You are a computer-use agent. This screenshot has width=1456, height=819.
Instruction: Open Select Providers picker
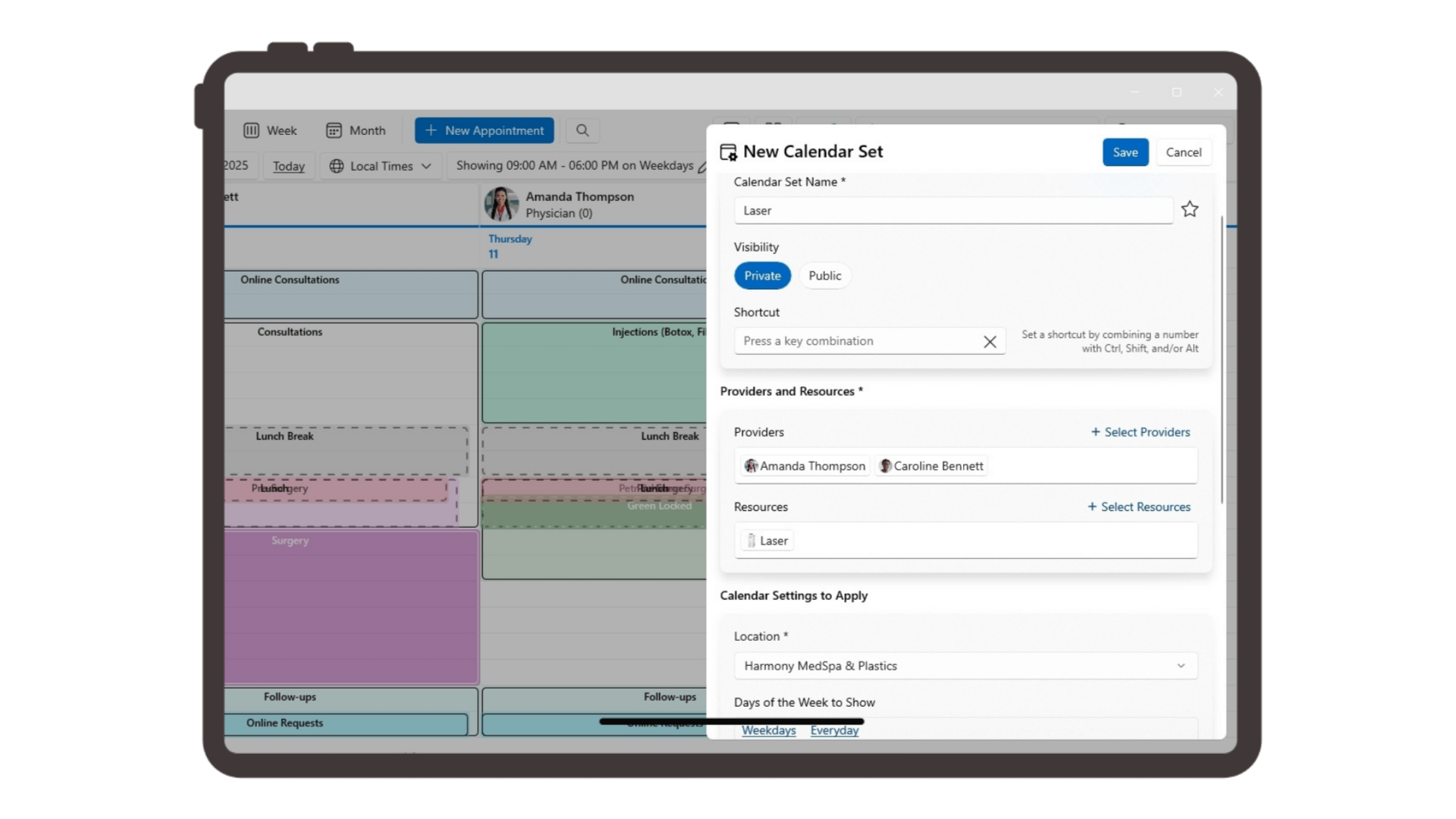[1140, 432]
